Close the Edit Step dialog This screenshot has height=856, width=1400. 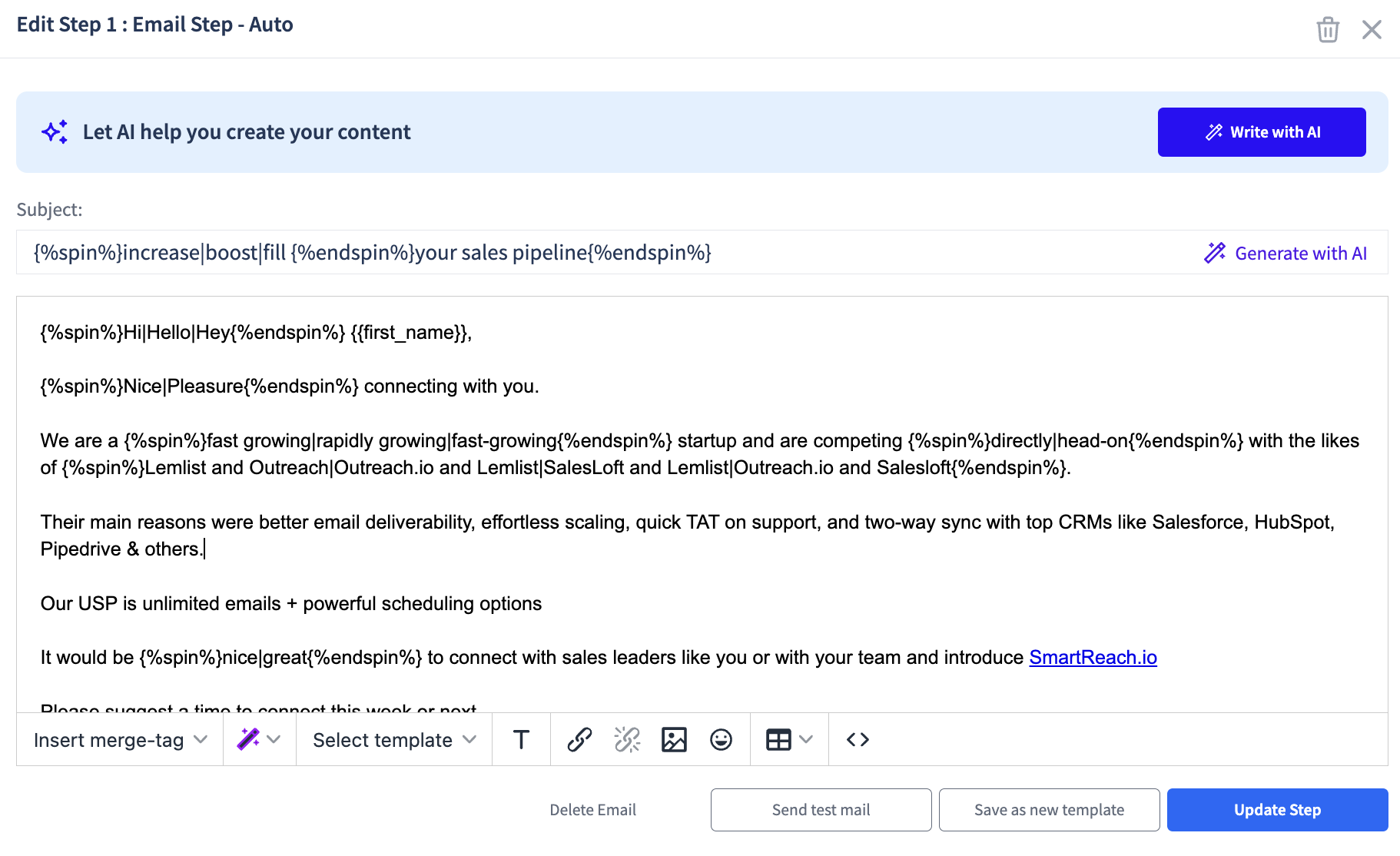1372,30
